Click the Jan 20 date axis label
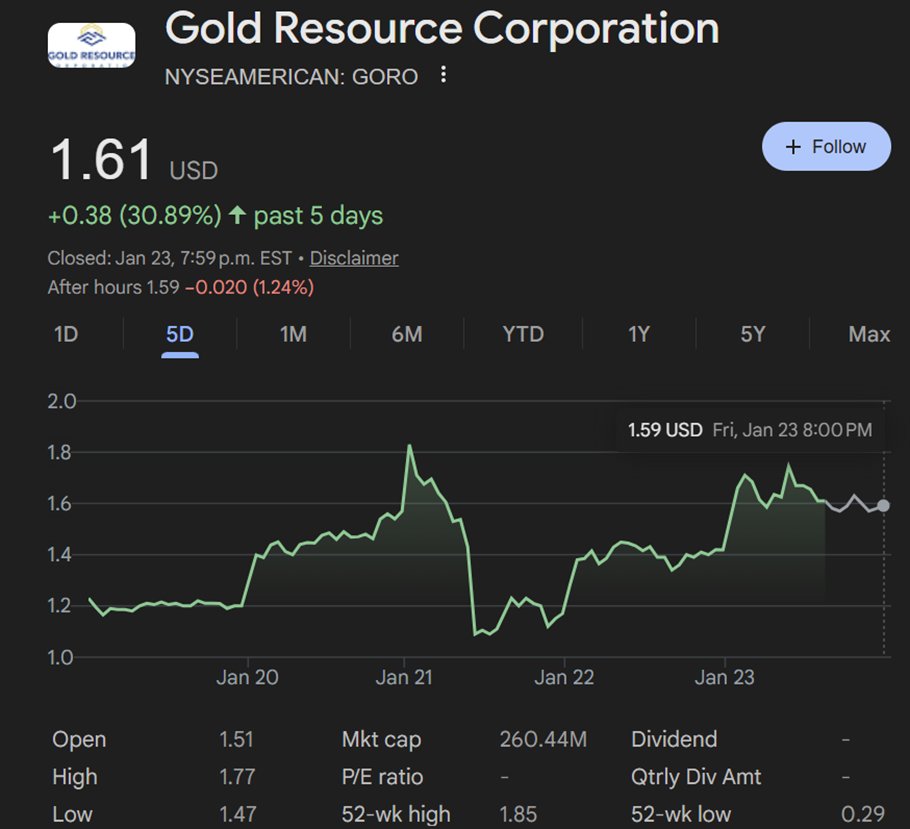The image size is (910, 829). pos(247,677)
